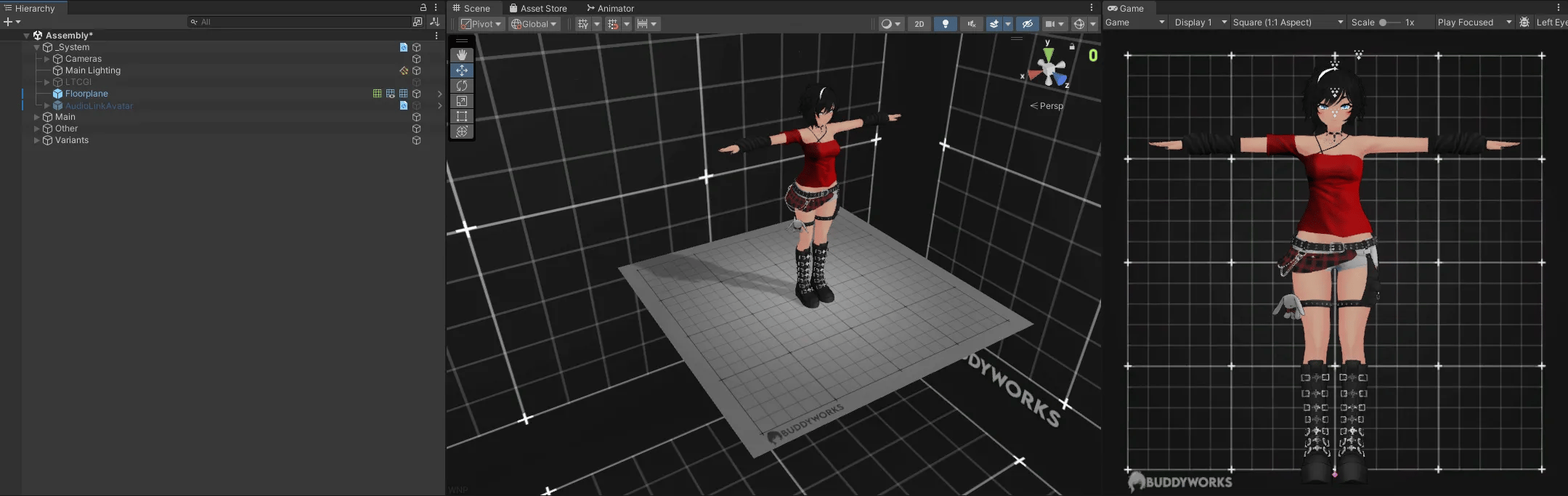Toggle hidden objects visibility eye icon

tap(1027, 24)
